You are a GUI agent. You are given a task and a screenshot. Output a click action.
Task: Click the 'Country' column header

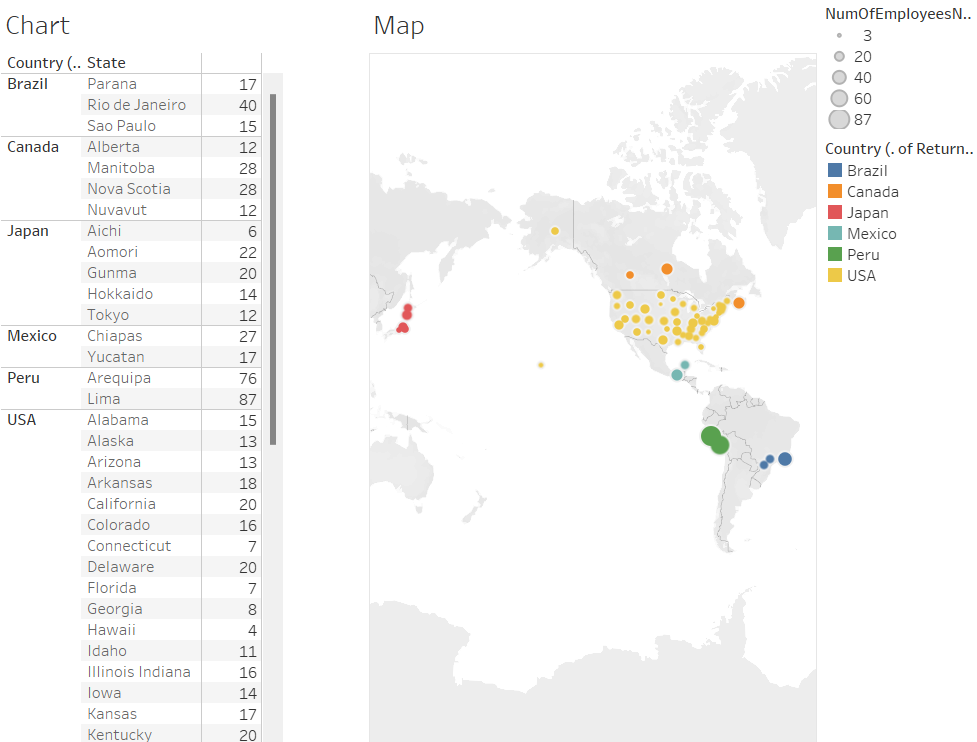(x=44, y=63)
